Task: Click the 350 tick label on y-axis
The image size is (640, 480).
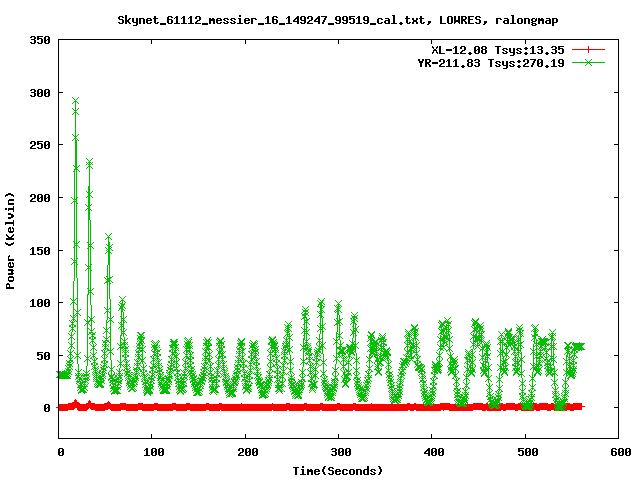Action: coord(40,40)
